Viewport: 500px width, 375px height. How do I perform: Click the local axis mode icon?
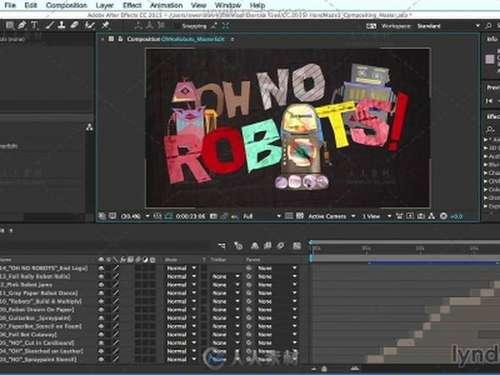138,25
